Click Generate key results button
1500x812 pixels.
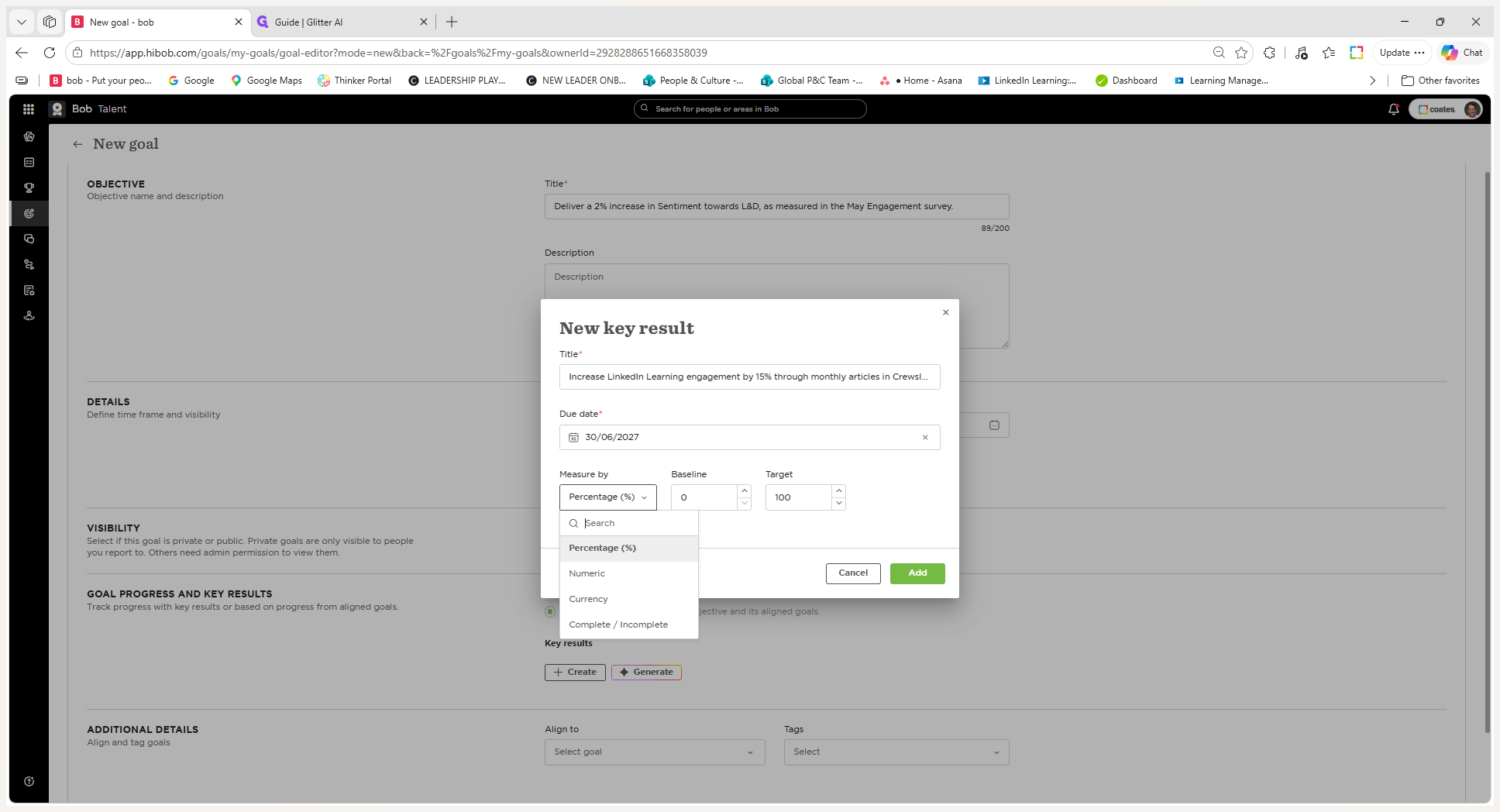pos(646,673)
